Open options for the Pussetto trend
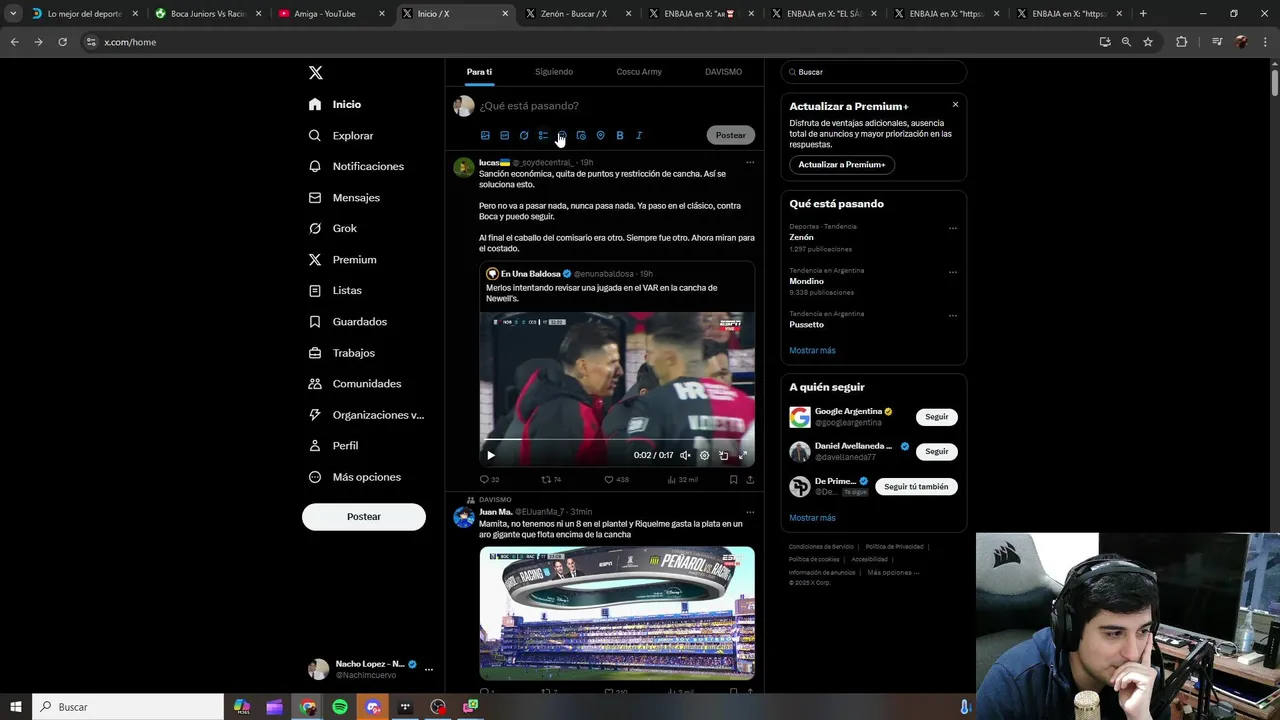Image resolution: width=1280 pixels, height=720 pixels. click(x=953, y=316)
